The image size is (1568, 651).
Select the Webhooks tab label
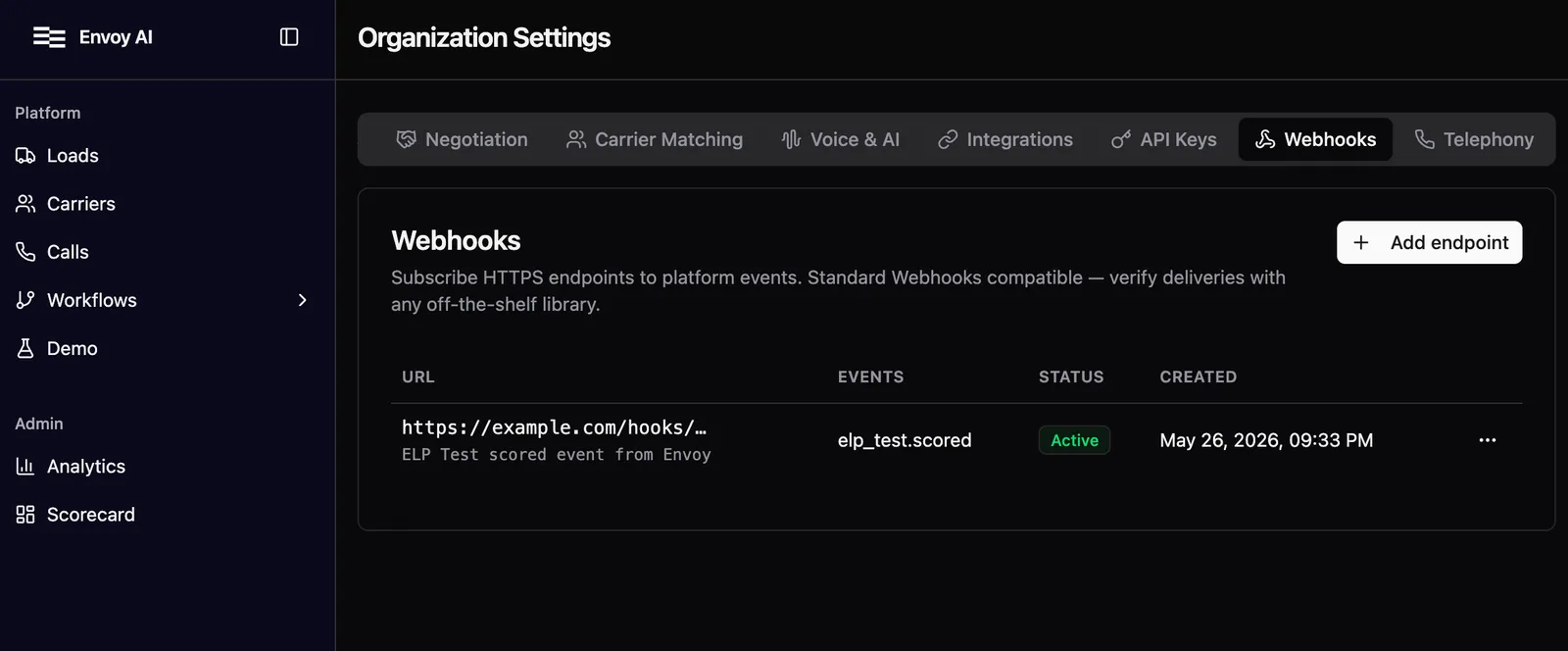pos(1330,139)
